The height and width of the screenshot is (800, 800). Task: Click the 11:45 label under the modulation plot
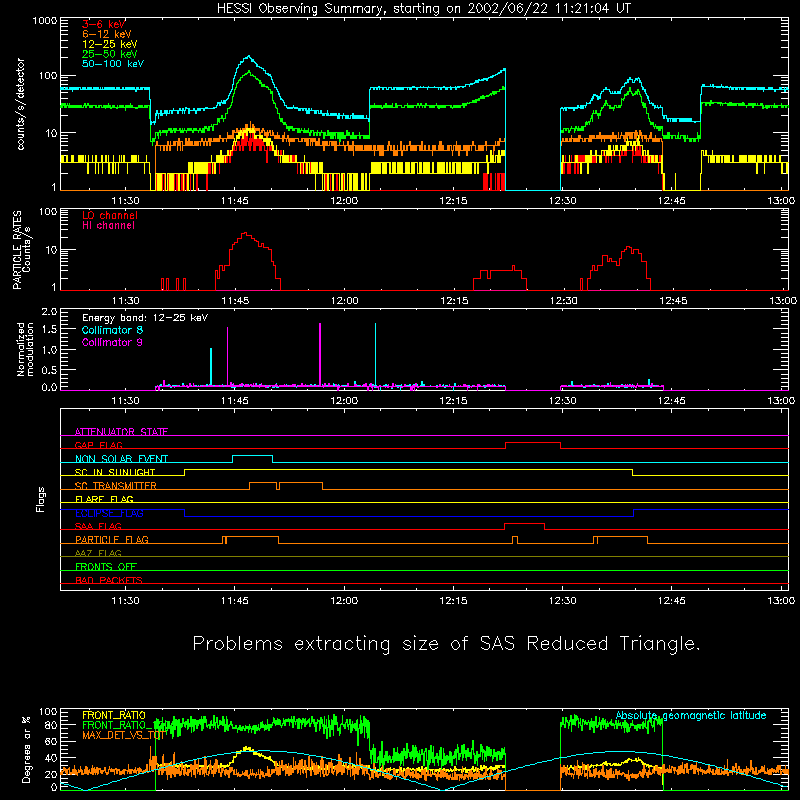(x=235, y=401)
